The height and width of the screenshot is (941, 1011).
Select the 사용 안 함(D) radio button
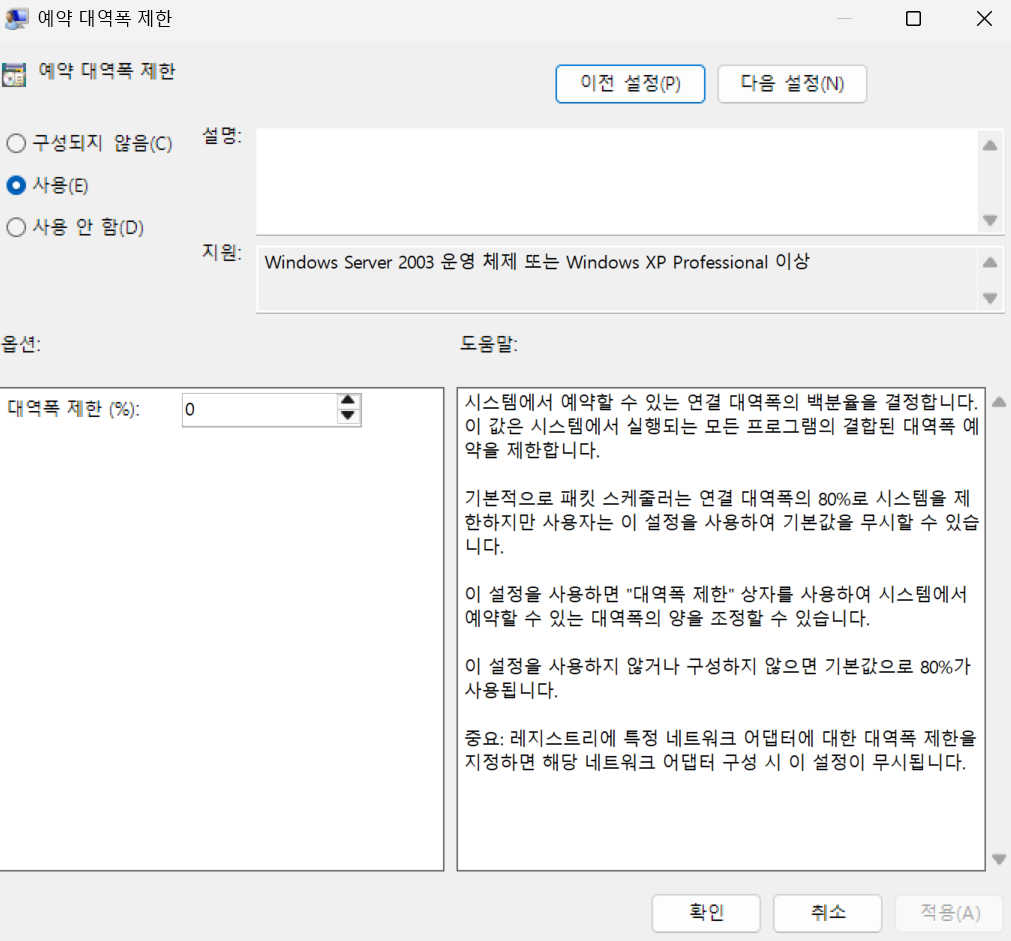tap(16, 227)
